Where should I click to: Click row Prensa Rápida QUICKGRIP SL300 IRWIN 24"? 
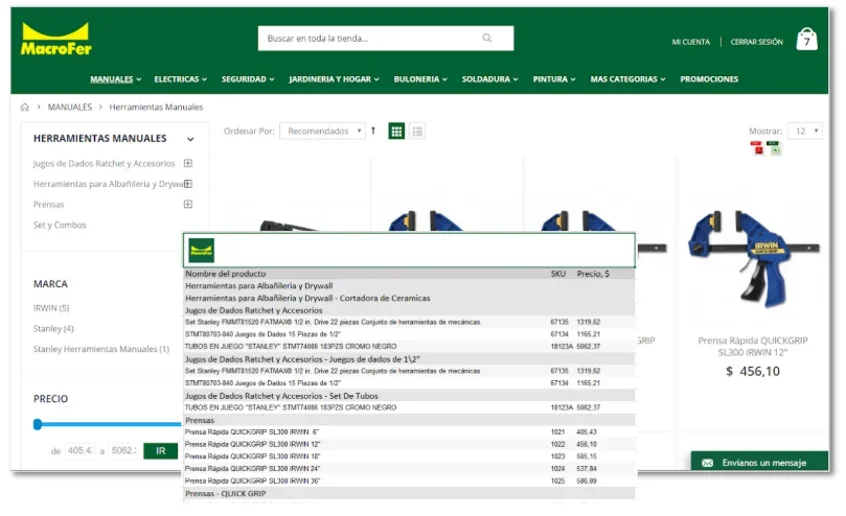pyautogui.click(x=410, y=469)
